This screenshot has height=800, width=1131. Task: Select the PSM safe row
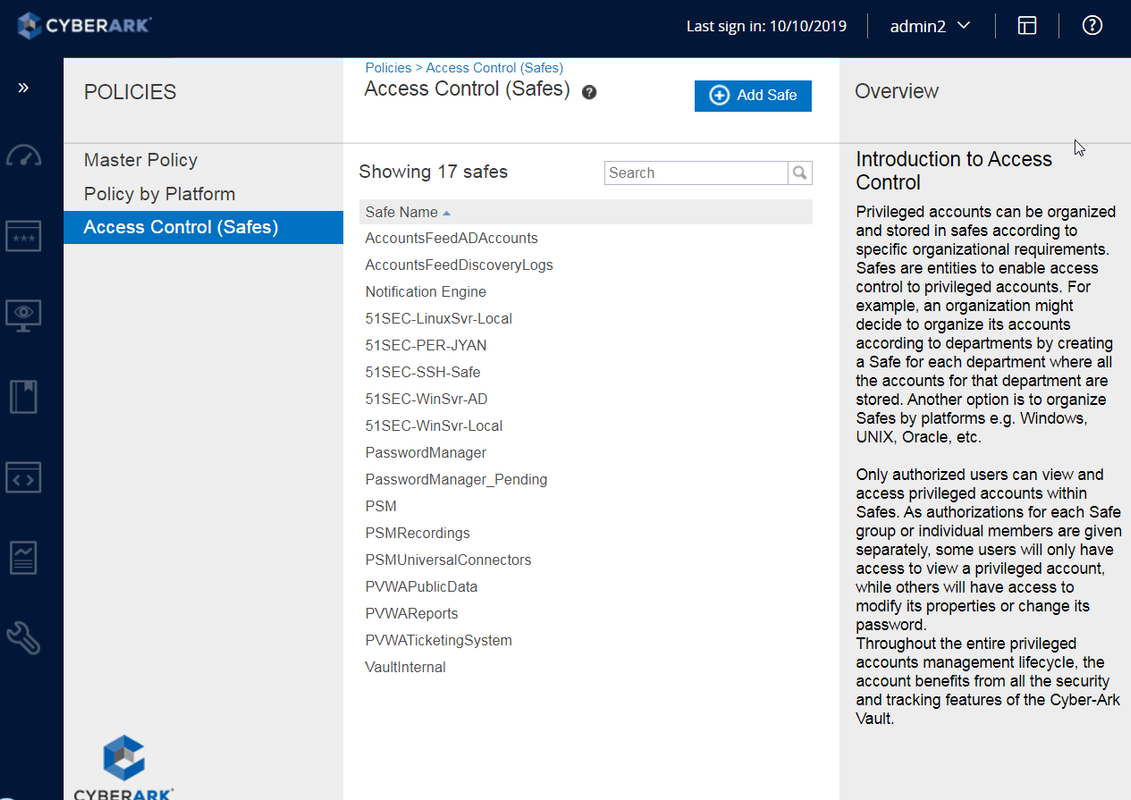tap(381, 506)
